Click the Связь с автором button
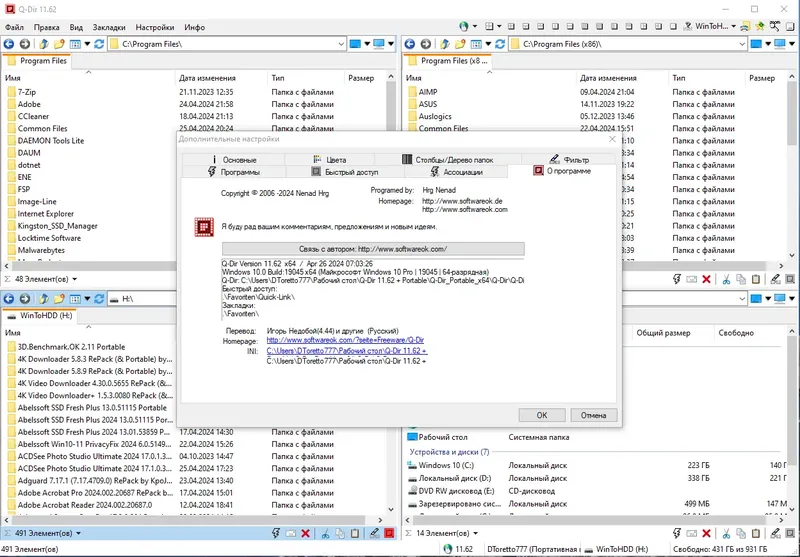The image size is (800, 557). point(373,249)
